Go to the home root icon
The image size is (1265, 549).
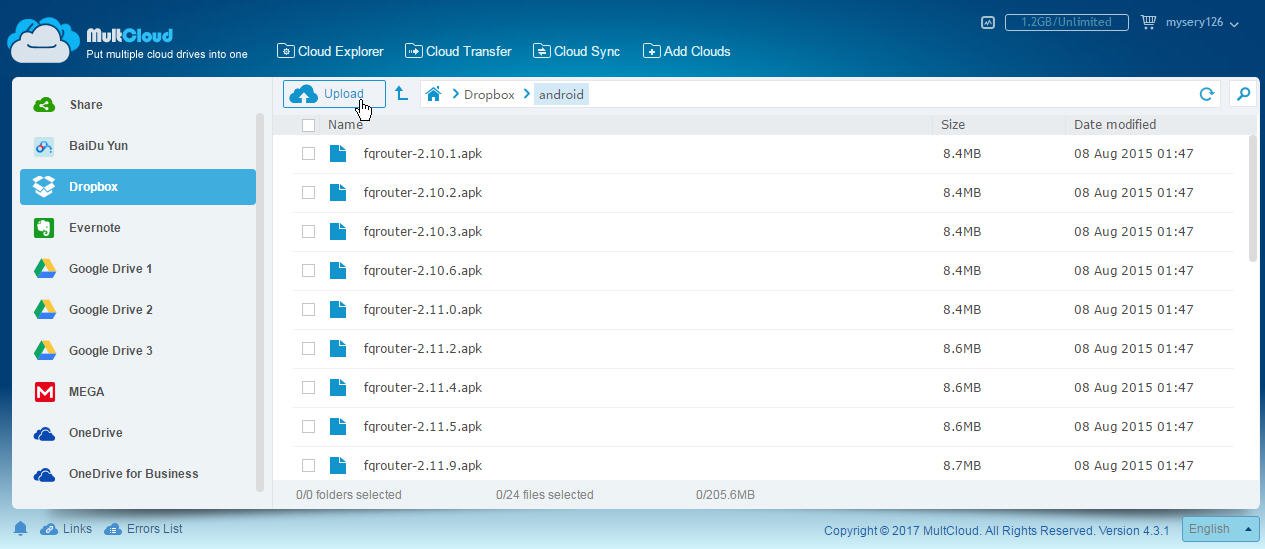433,94
